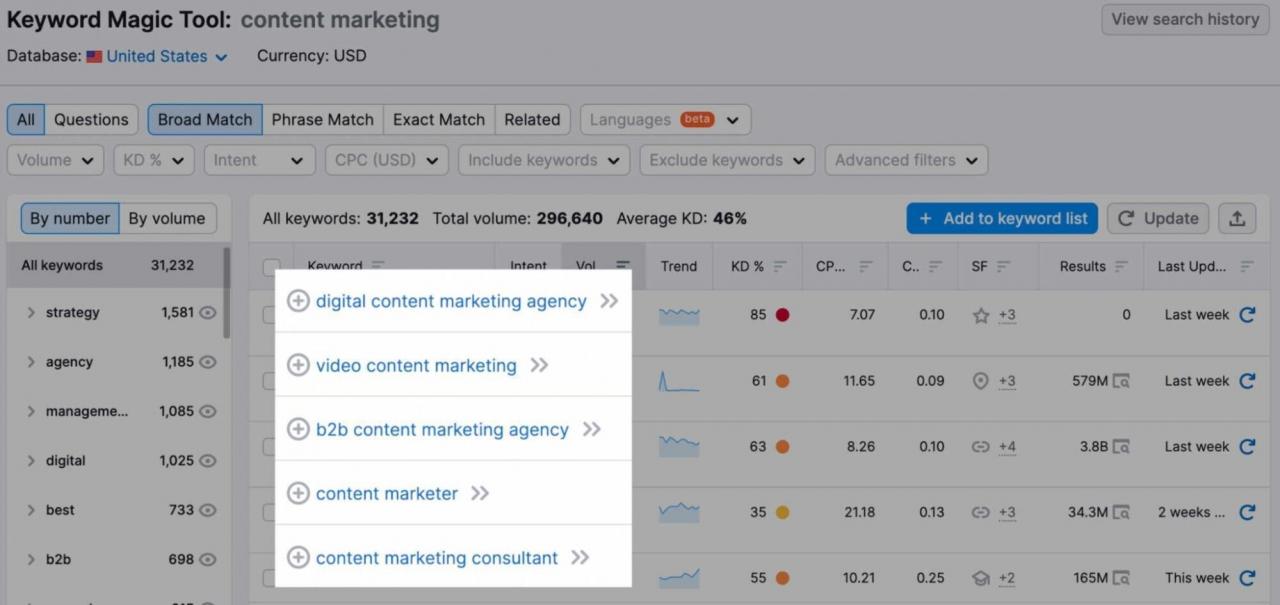Select the Questions tab
This screenshot has height=605, width=1280.
pos(91,120)
